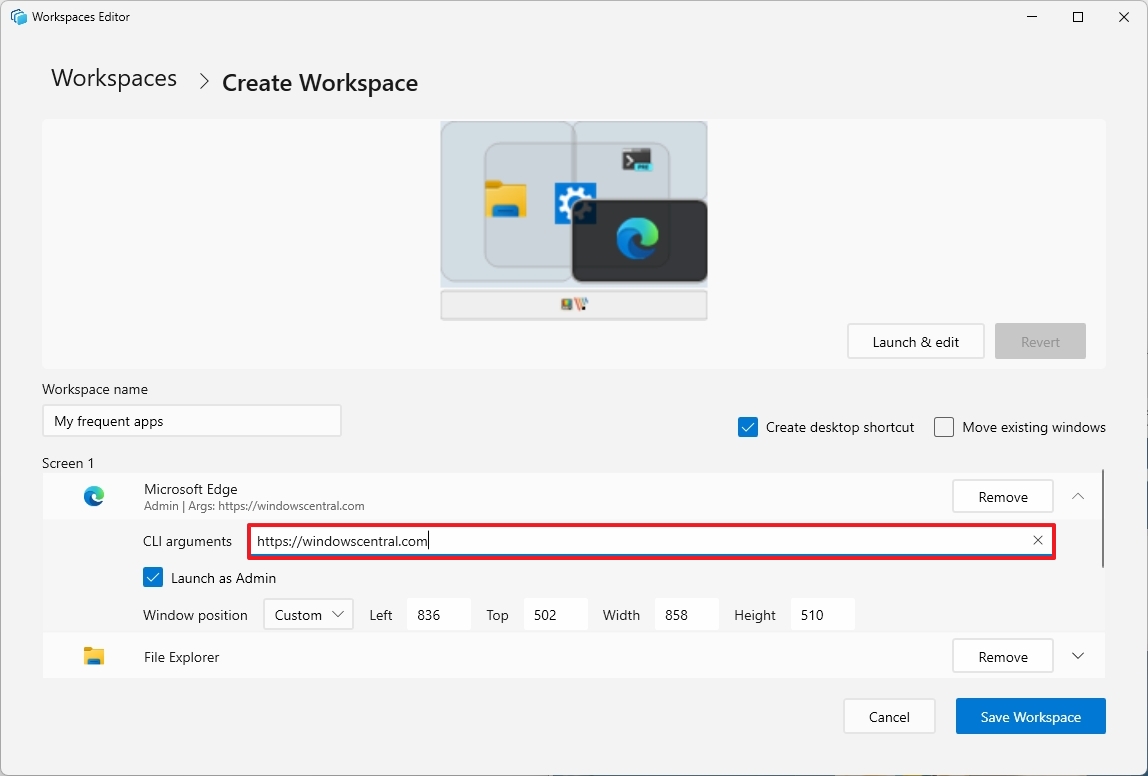Select the File Explorer icon in the app list
The image size is (1148, 776).
click(93, 656)
